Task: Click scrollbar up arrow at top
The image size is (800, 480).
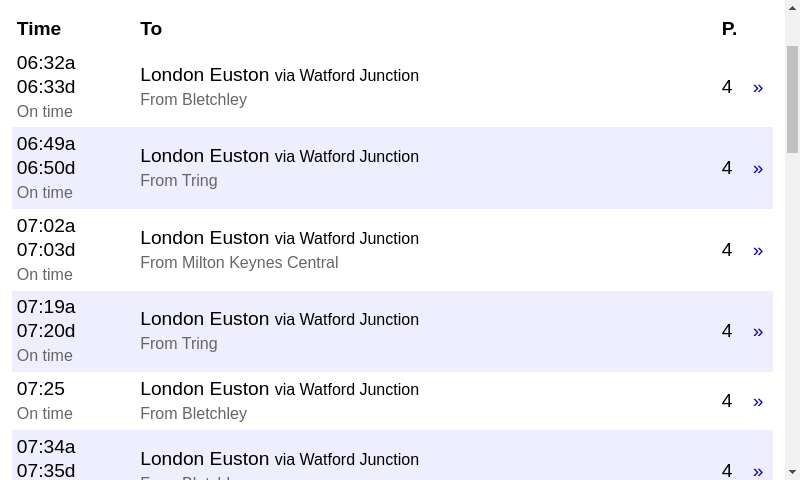Action: coord(792,8)
